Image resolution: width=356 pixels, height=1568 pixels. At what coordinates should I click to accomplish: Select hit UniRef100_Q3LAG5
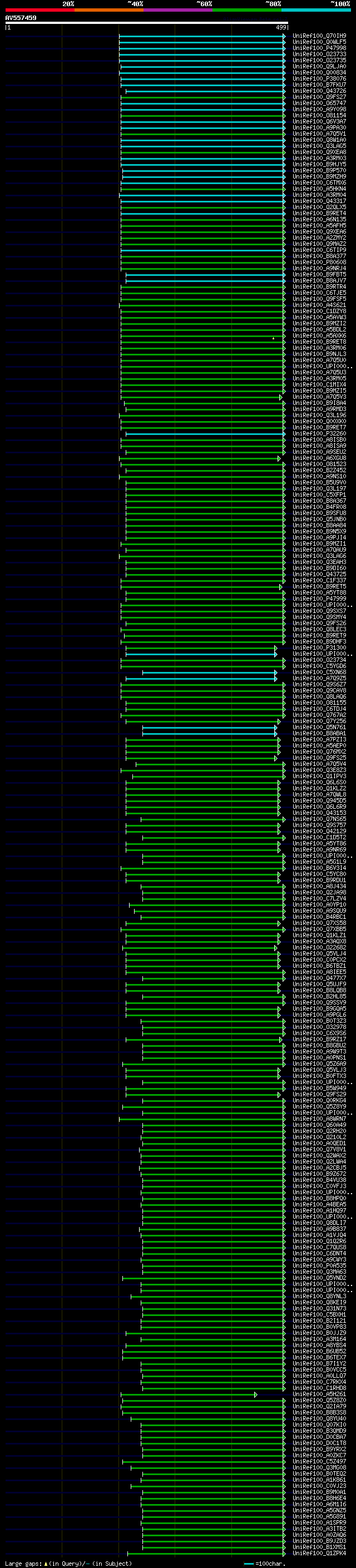[319, 146]
